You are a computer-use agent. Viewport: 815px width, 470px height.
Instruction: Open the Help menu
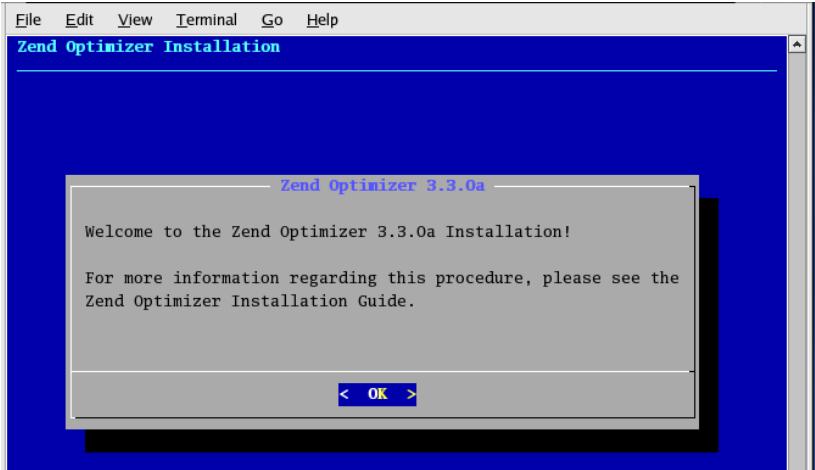point(322,20)
